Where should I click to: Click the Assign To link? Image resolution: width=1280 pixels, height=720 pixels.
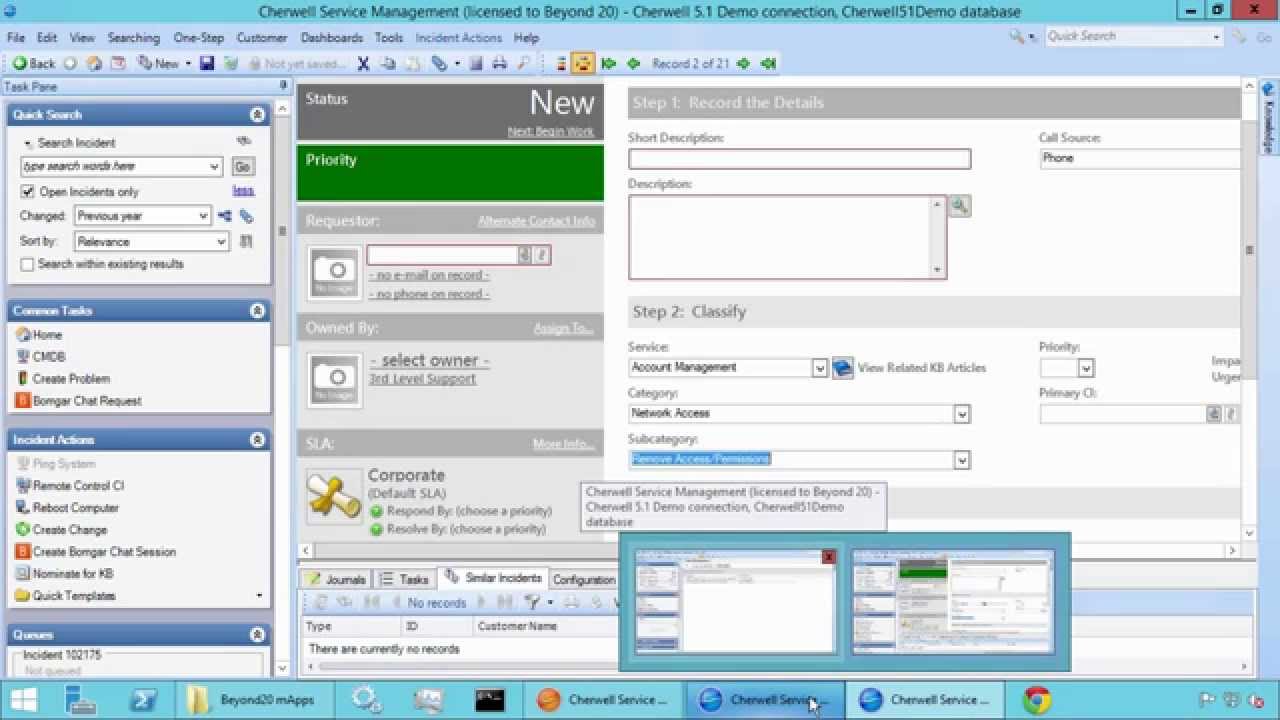[x=564, y=328]
